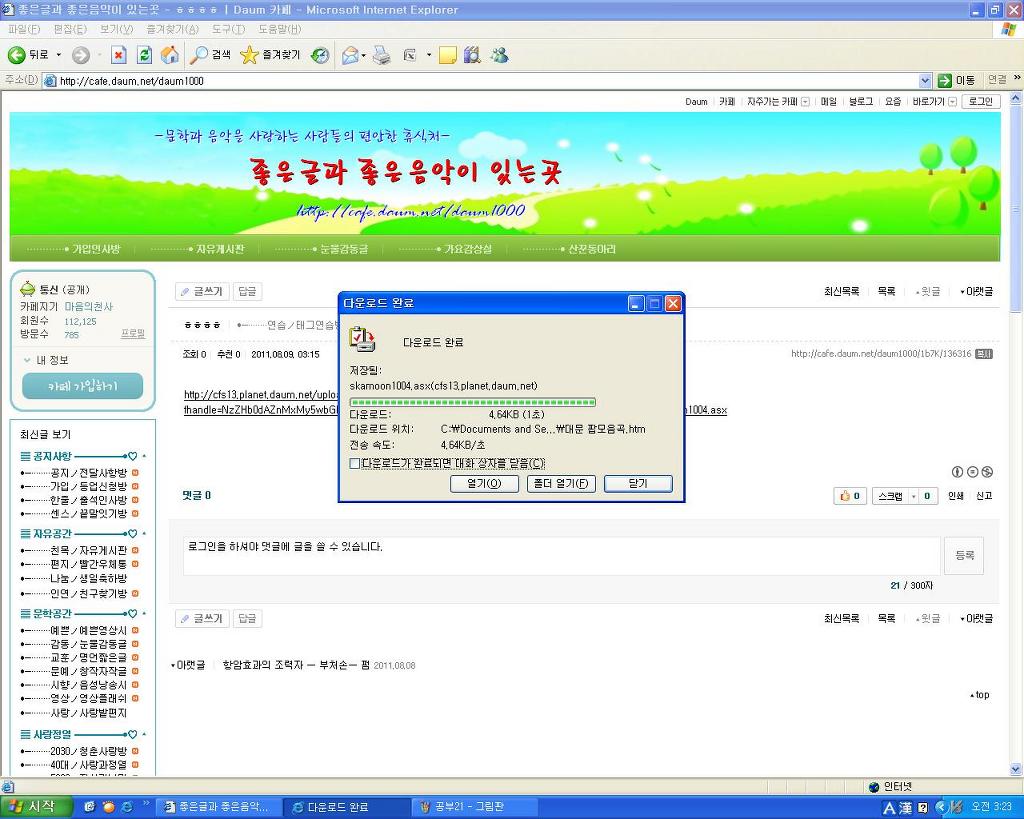This screenshot has height=819, width=1024.
Task: Open the 자유게시판 cafe tab
Action: click(220, 249)
